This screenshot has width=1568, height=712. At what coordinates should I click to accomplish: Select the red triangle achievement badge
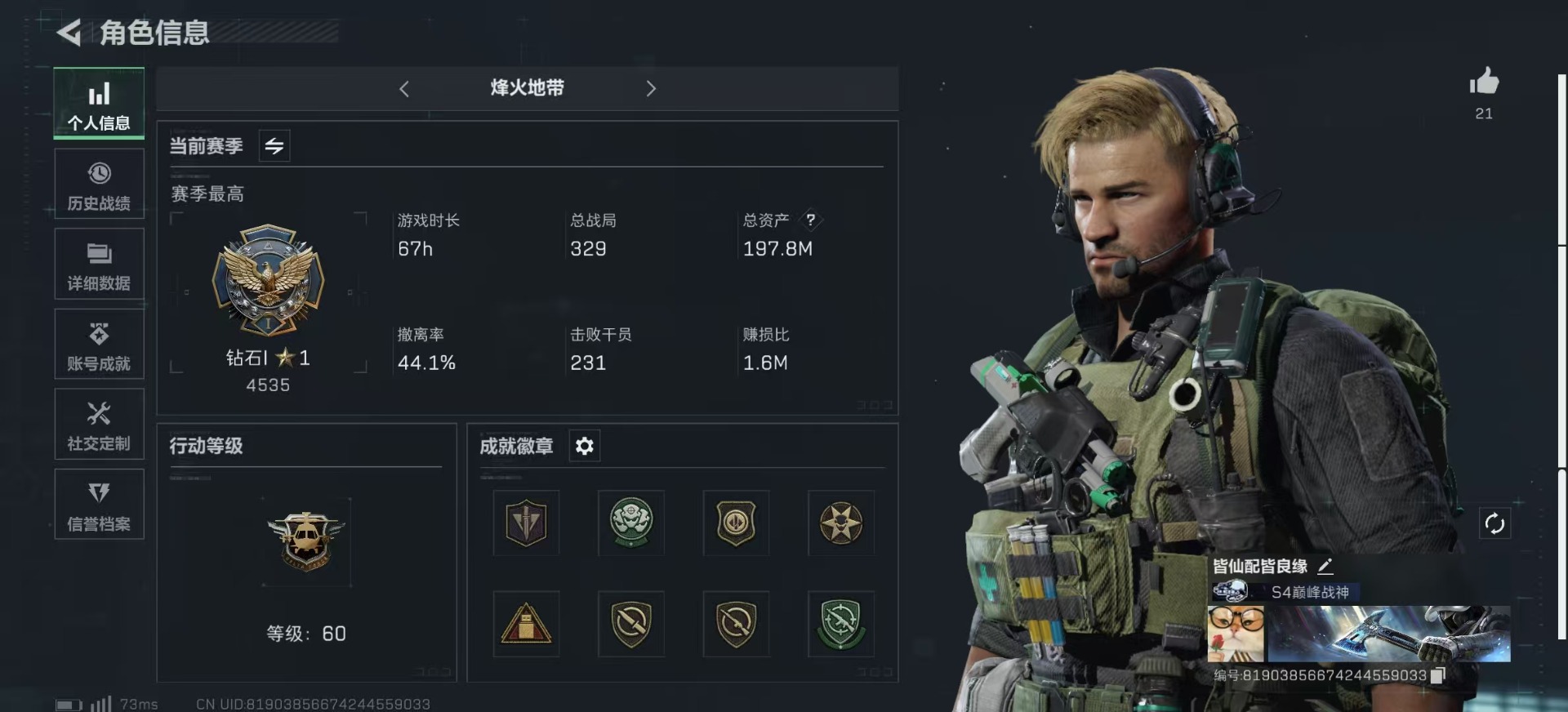526,624
